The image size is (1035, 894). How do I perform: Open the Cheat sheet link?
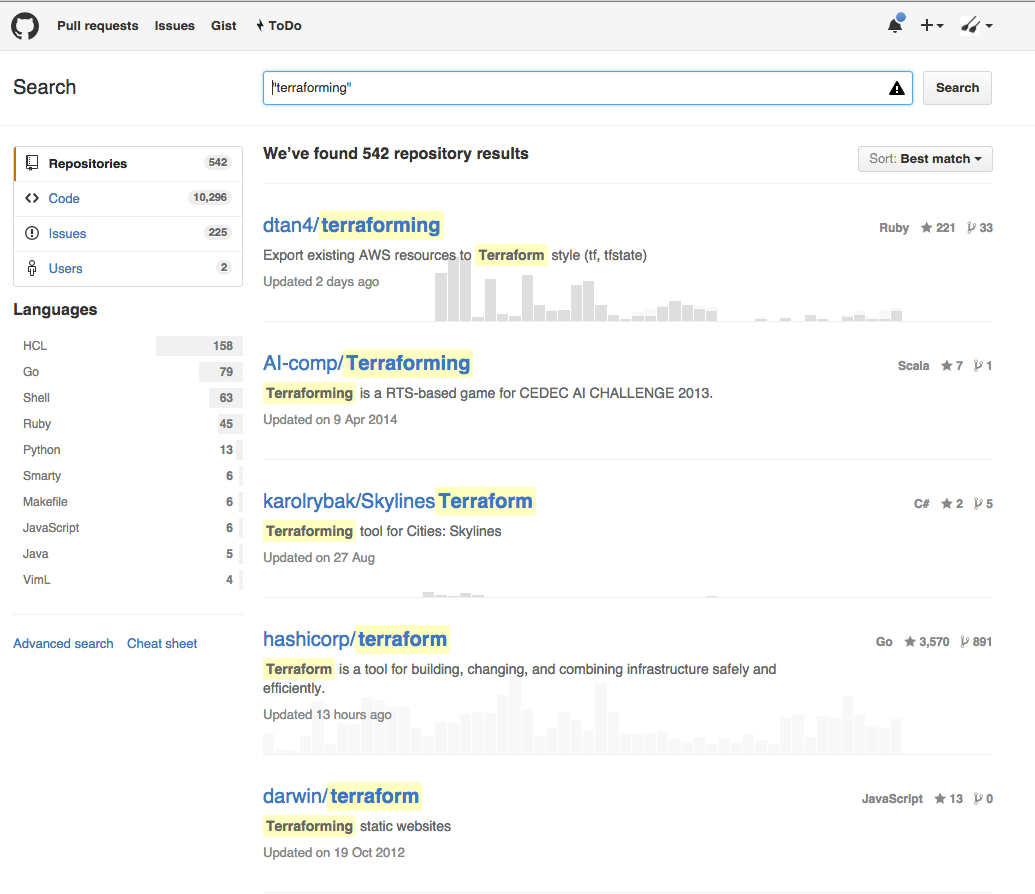click(162, 644)
